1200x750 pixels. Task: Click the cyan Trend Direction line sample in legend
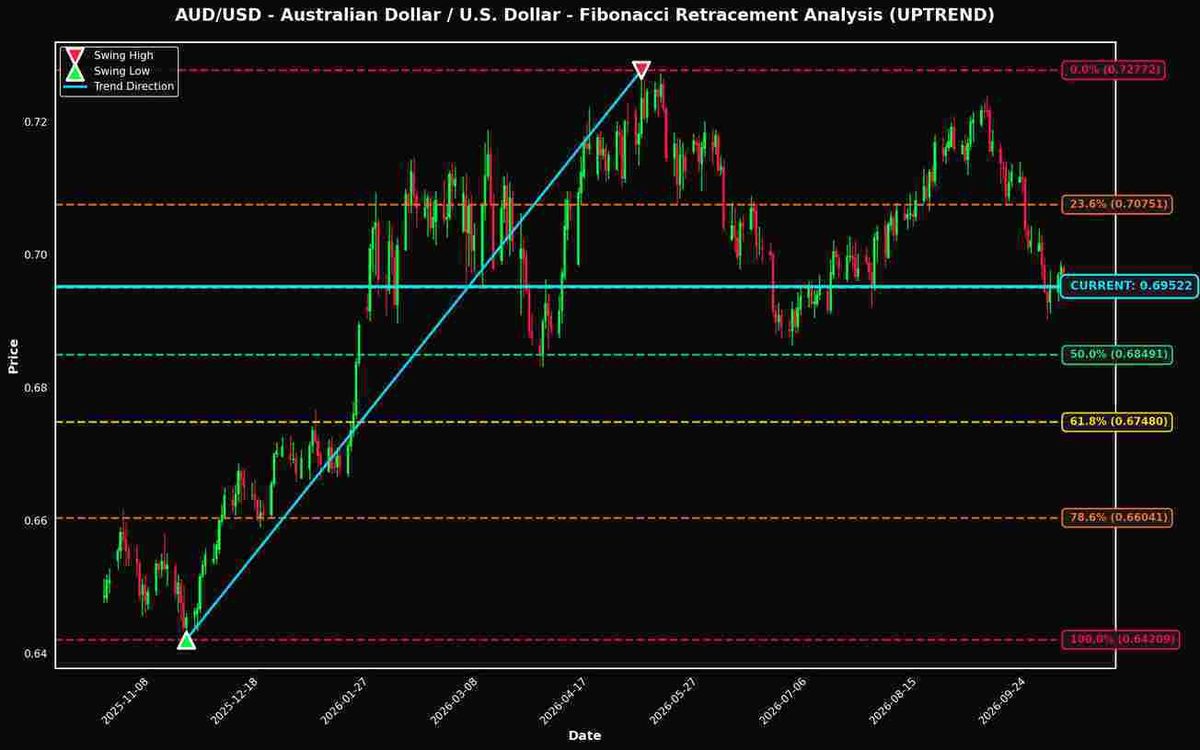(75, 86)
